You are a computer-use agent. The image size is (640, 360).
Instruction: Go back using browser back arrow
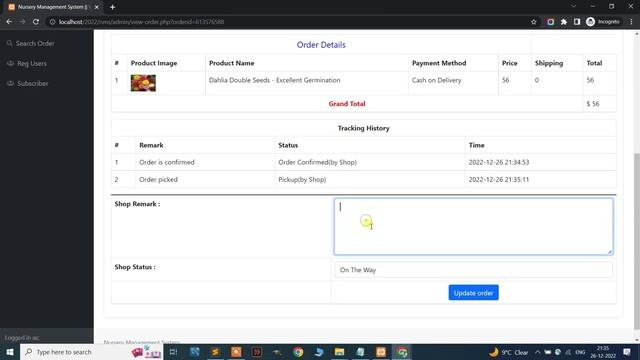click(9, 22)
